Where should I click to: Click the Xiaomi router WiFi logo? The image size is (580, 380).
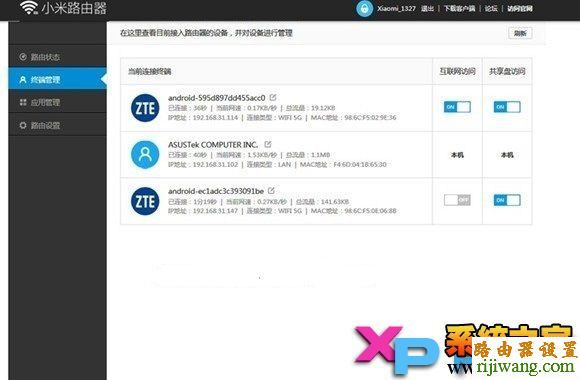[29, 7]
